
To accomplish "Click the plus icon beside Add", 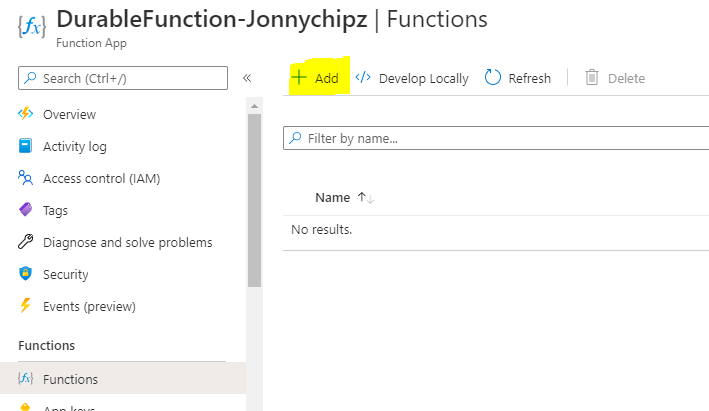I will coord(298,78).
